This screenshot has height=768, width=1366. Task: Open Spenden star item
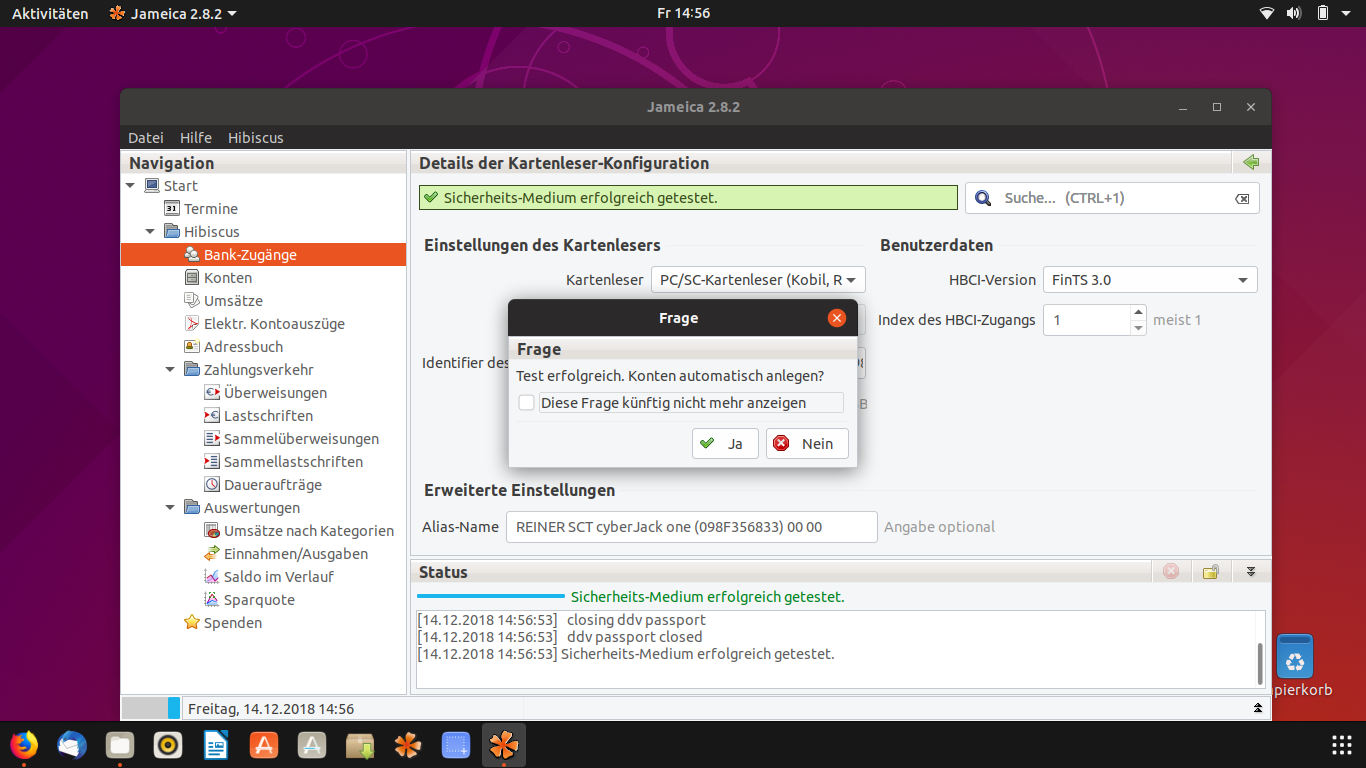223,623
